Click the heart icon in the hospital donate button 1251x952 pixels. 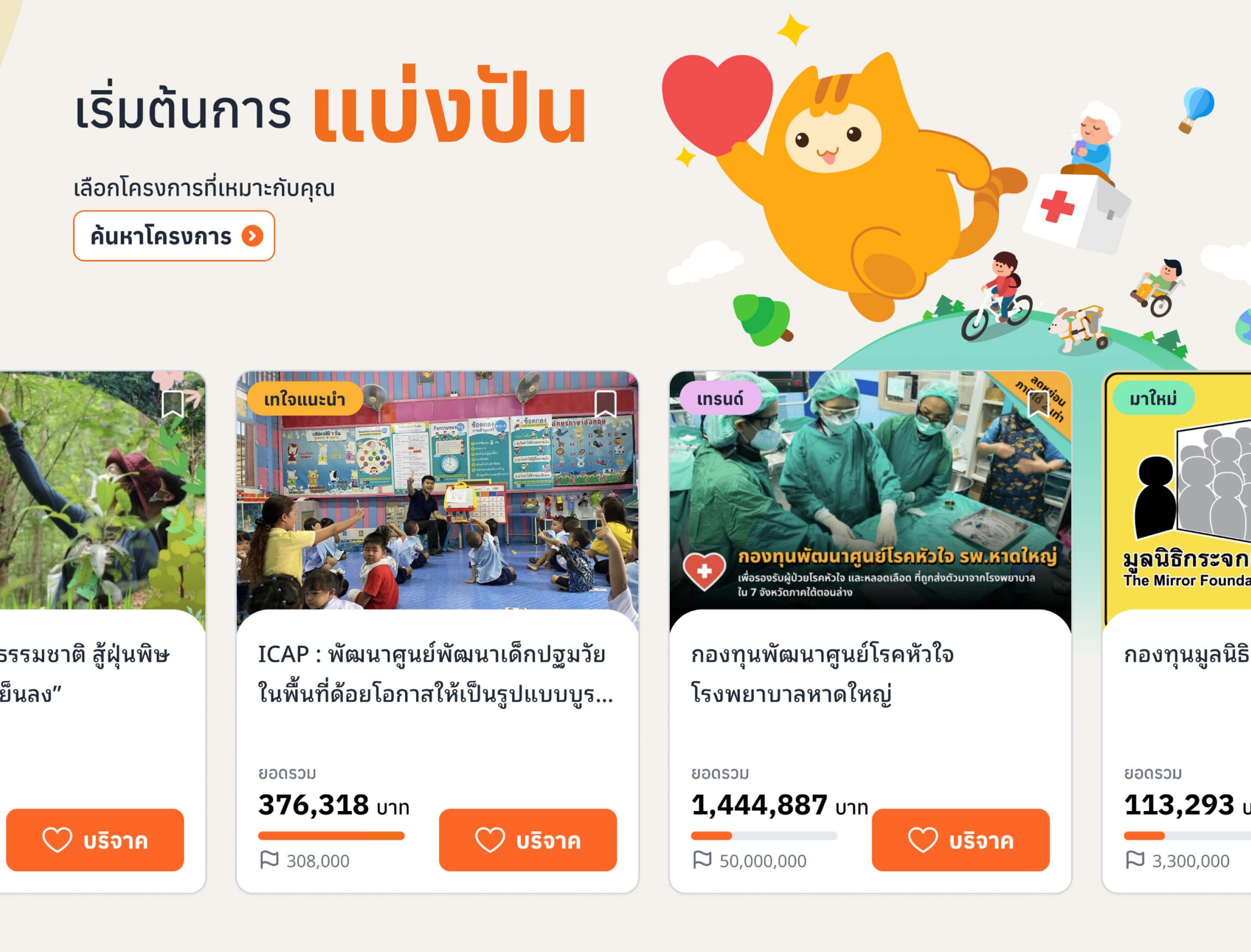(x=922, y=840)
